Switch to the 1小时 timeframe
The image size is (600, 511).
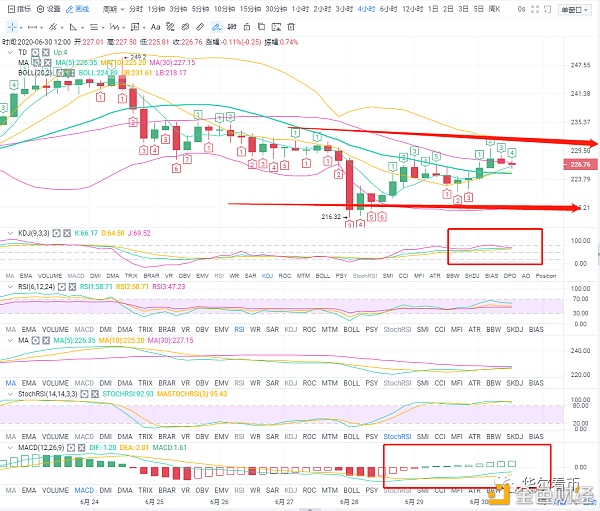pos(300,9)
